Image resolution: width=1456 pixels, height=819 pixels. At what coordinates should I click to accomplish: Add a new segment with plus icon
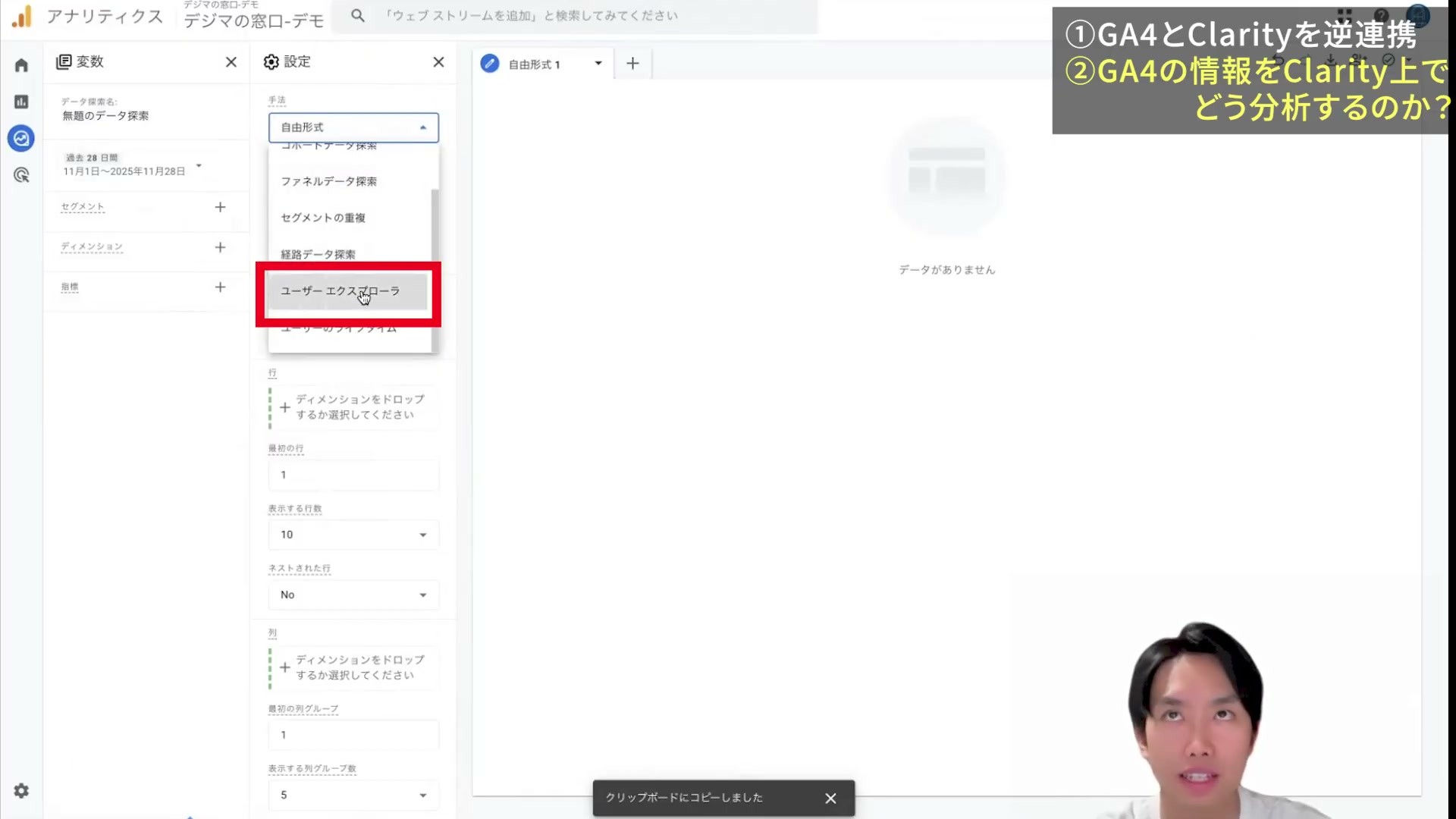coord(220,207)
